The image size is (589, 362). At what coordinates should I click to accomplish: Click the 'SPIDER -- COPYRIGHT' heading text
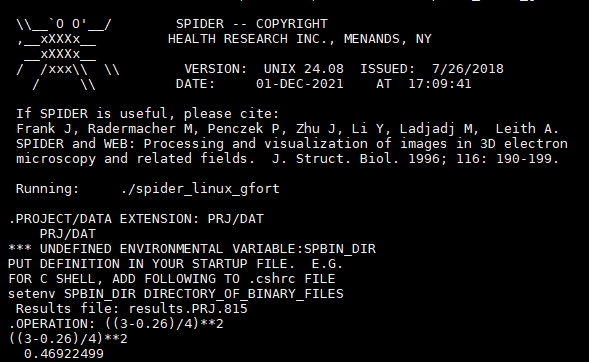[252, 24]
